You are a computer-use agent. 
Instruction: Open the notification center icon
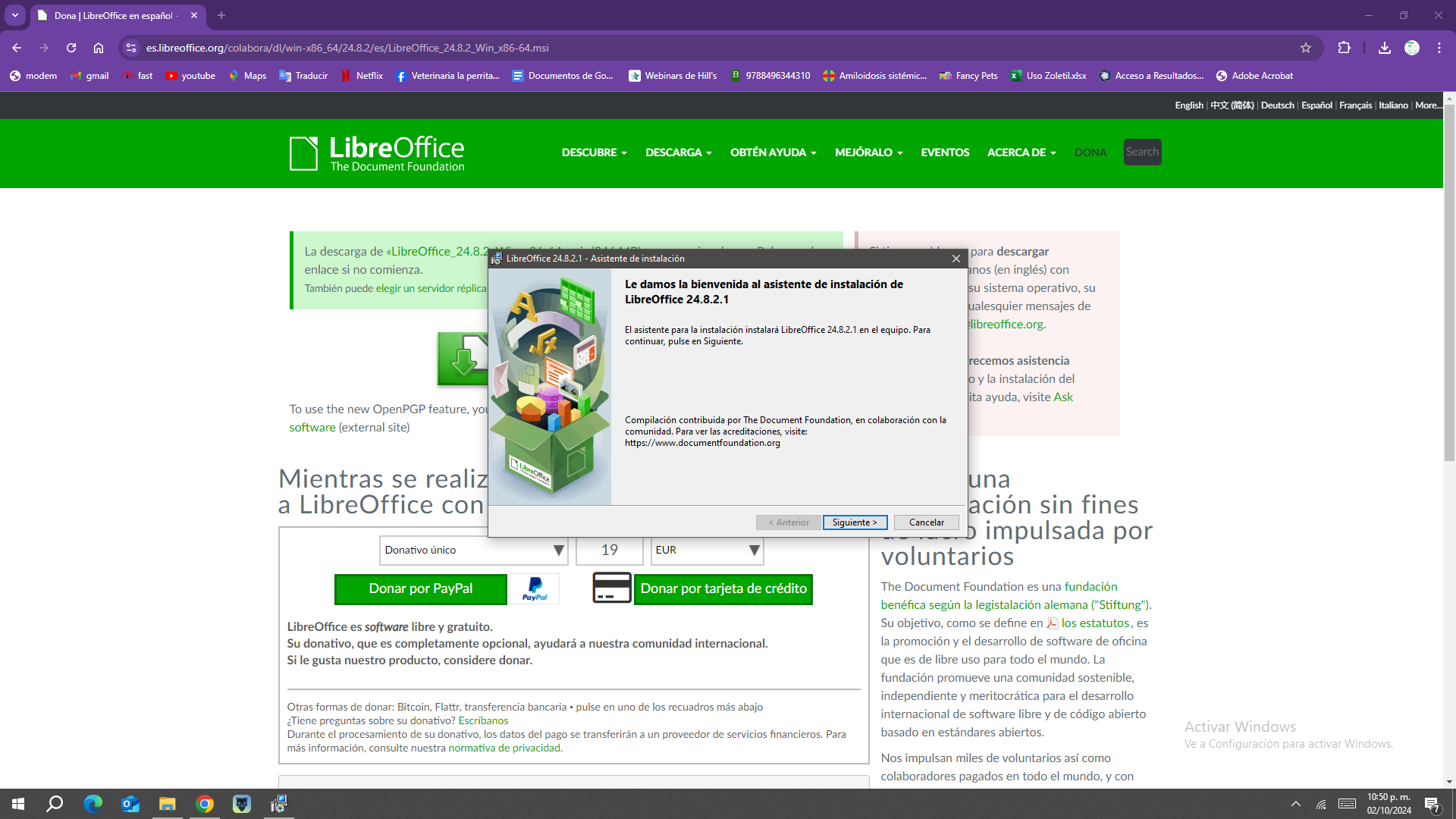1432,805
